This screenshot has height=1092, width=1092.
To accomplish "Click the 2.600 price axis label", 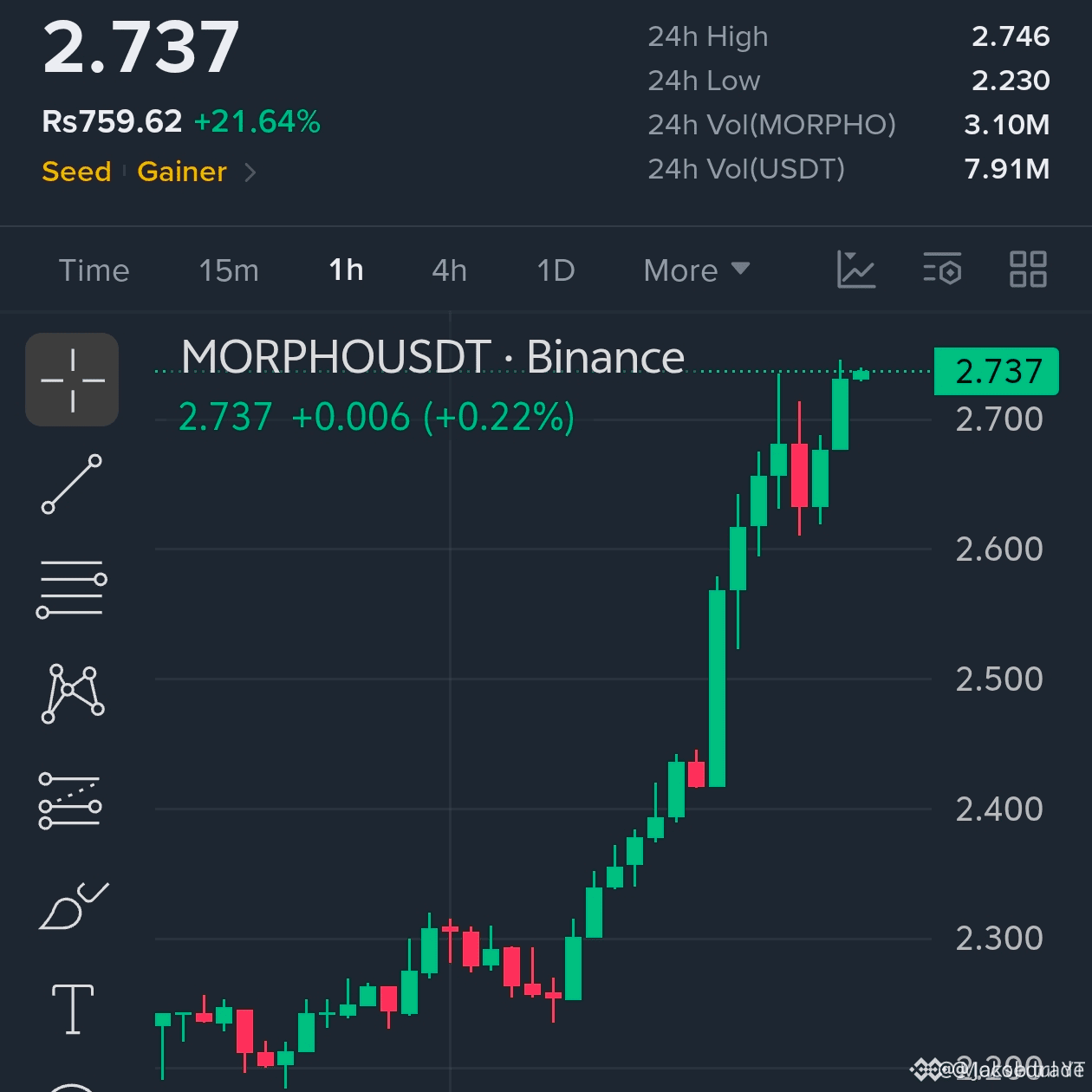I will point(999,549).
